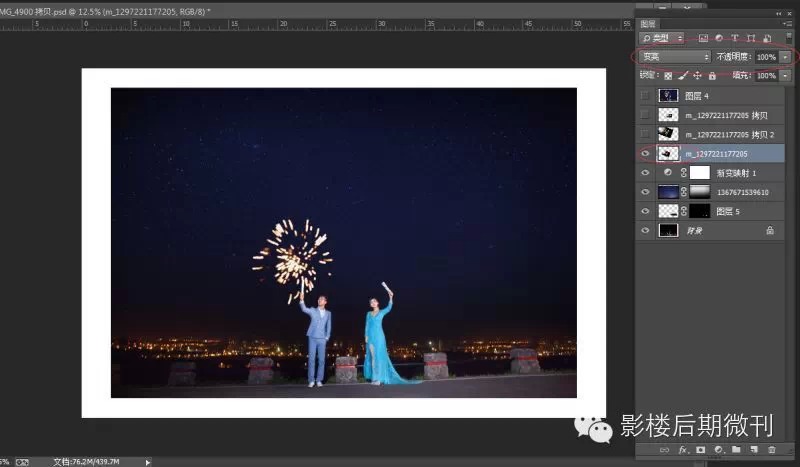The width and height of the screenshot is (800, 467).
Task: Open status bar info arrow menu
Action: click(147, 462)
